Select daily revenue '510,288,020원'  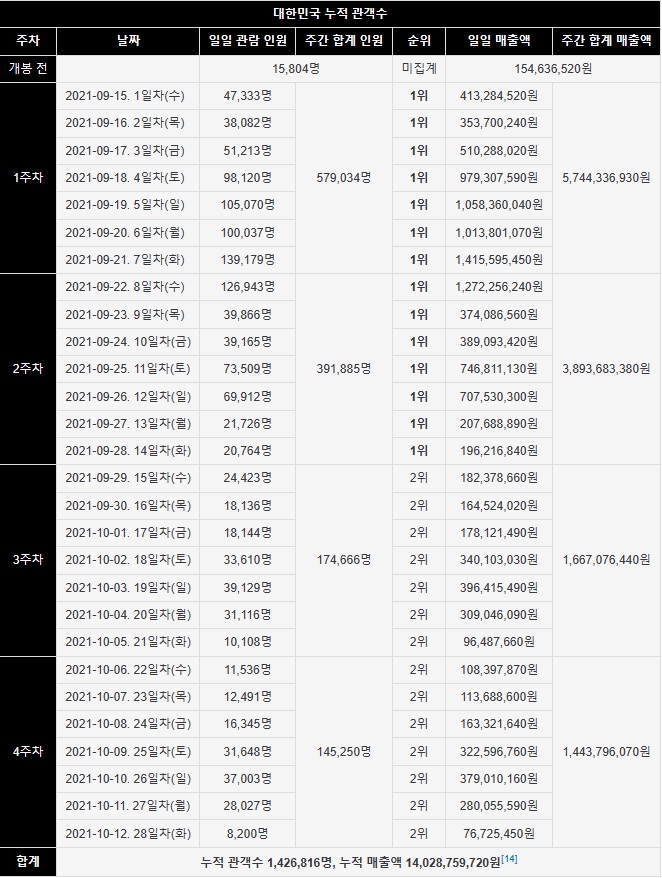pyautogui.click(x=499, y=151)
